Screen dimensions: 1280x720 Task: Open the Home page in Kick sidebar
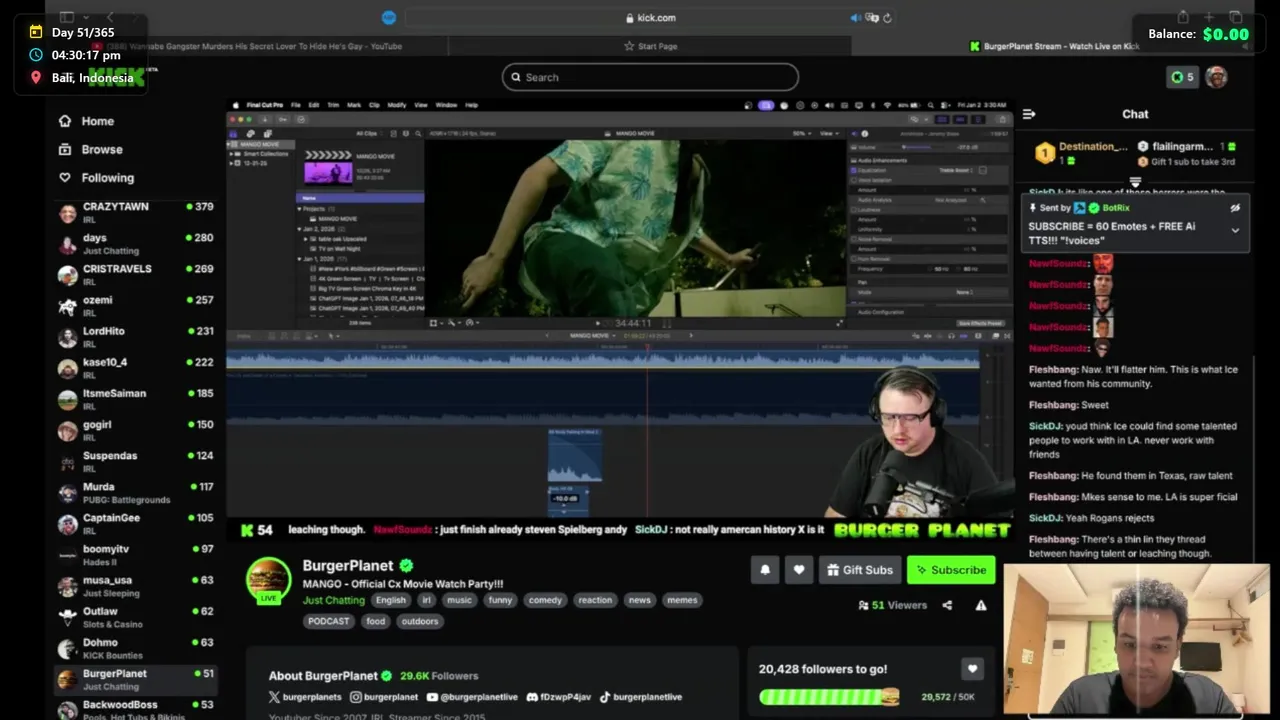pyautogui.click(x=87, y=121)
